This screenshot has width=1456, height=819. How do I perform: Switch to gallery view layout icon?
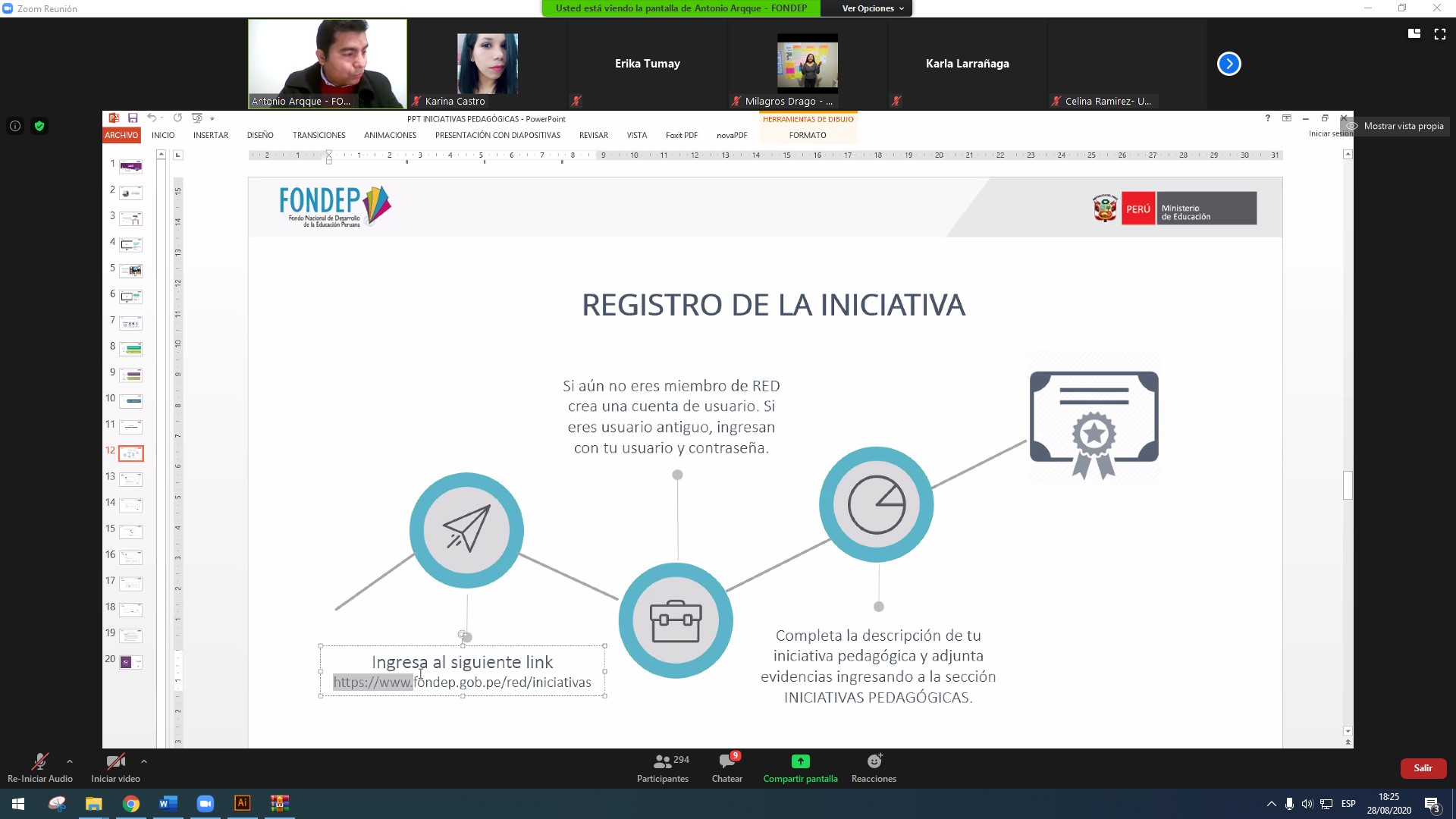(1414, 33)
